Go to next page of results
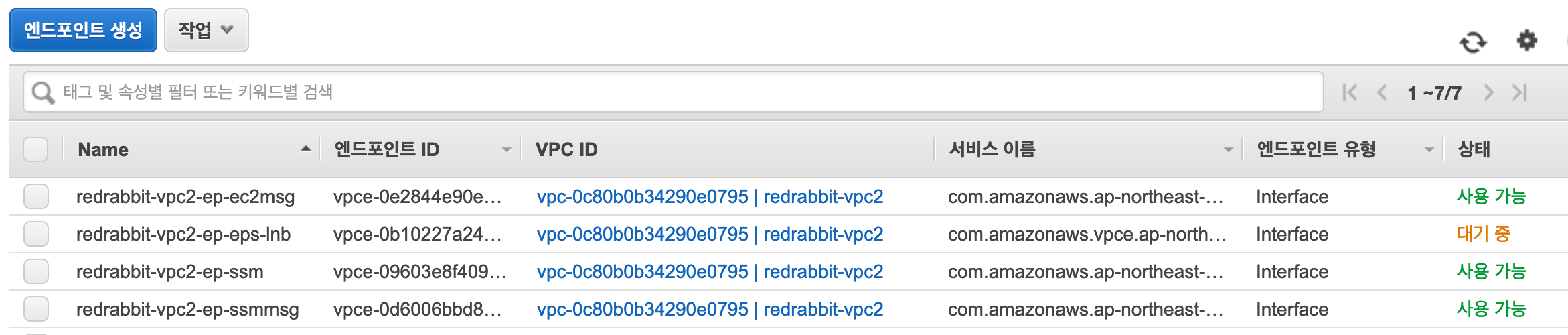Viewport: 1568px width, 335px height. click(x=1488, y=92)
